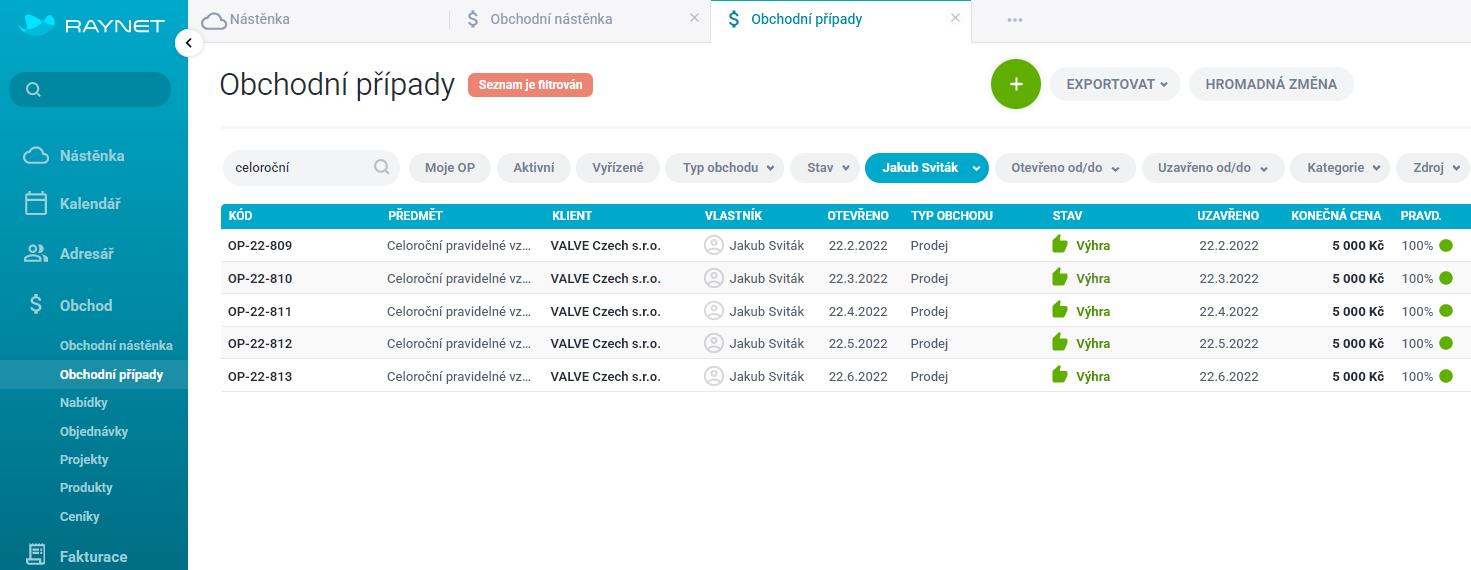Open the Kategorie filter dropdown
1471x570 pixels.
tap(1340, 168)
